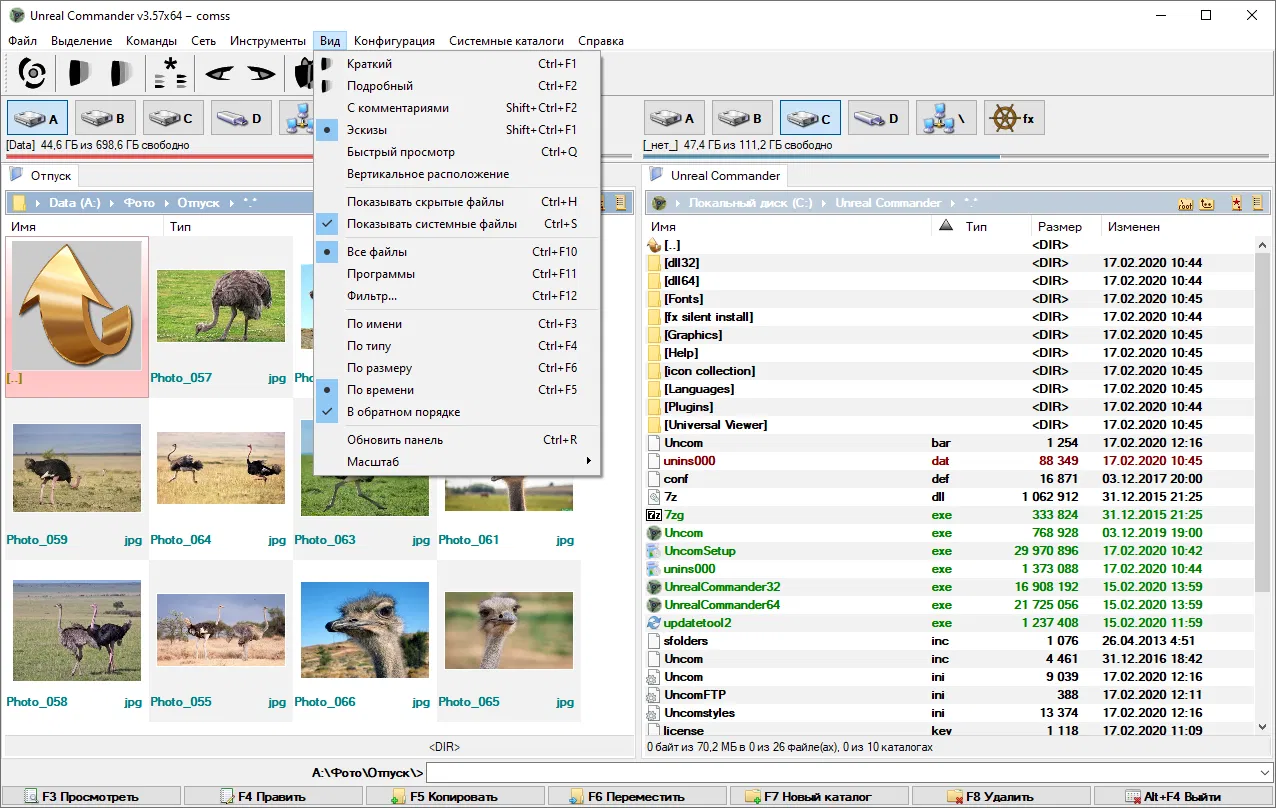Select USB drive D in right panel
1276x808 pixels.
(x=879, y=118)
